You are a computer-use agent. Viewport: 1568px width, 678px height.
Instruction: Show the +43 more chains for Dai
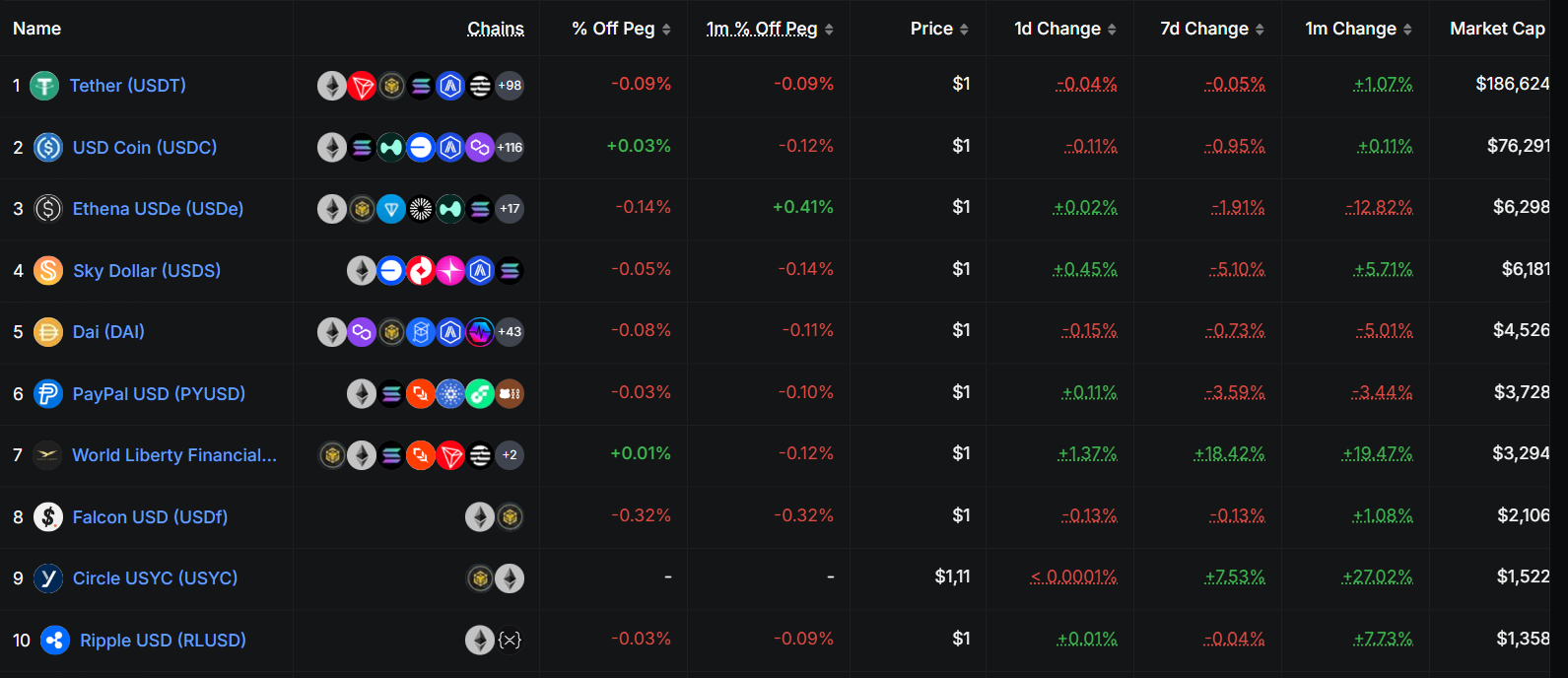[510, 332]
